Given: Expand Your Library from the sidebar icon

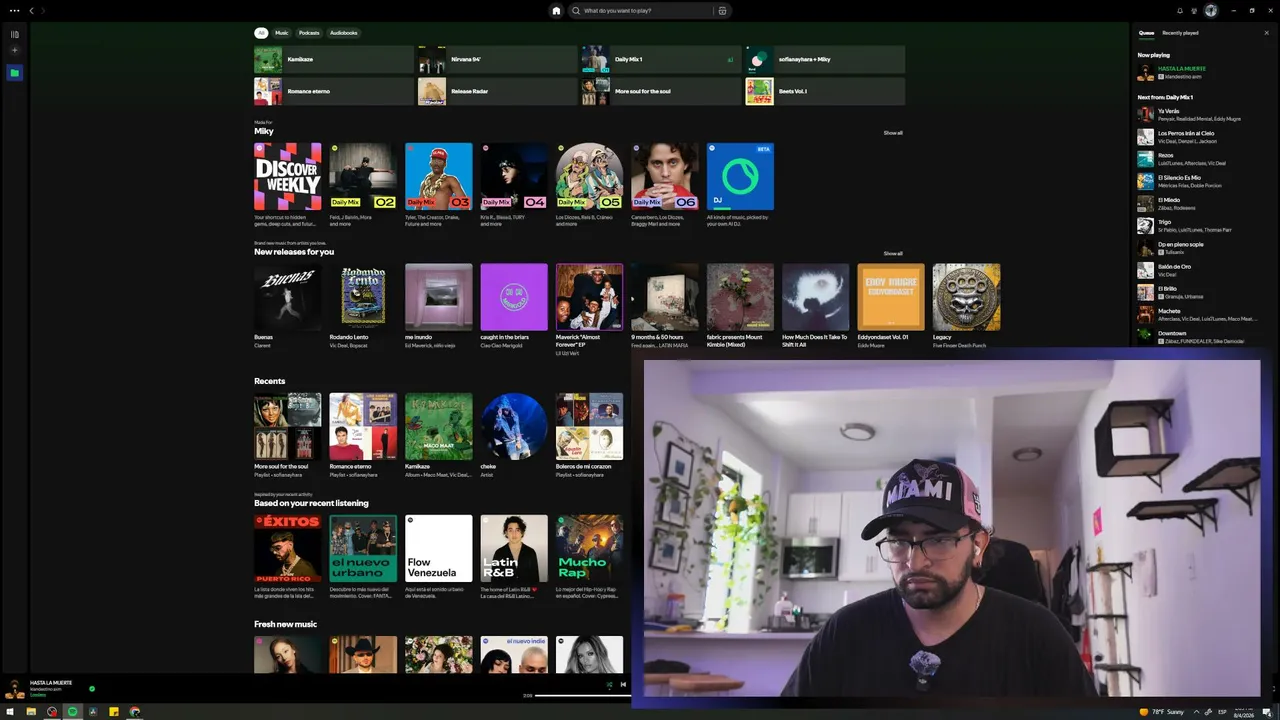Looking at the screenshot, I should 14,34.
